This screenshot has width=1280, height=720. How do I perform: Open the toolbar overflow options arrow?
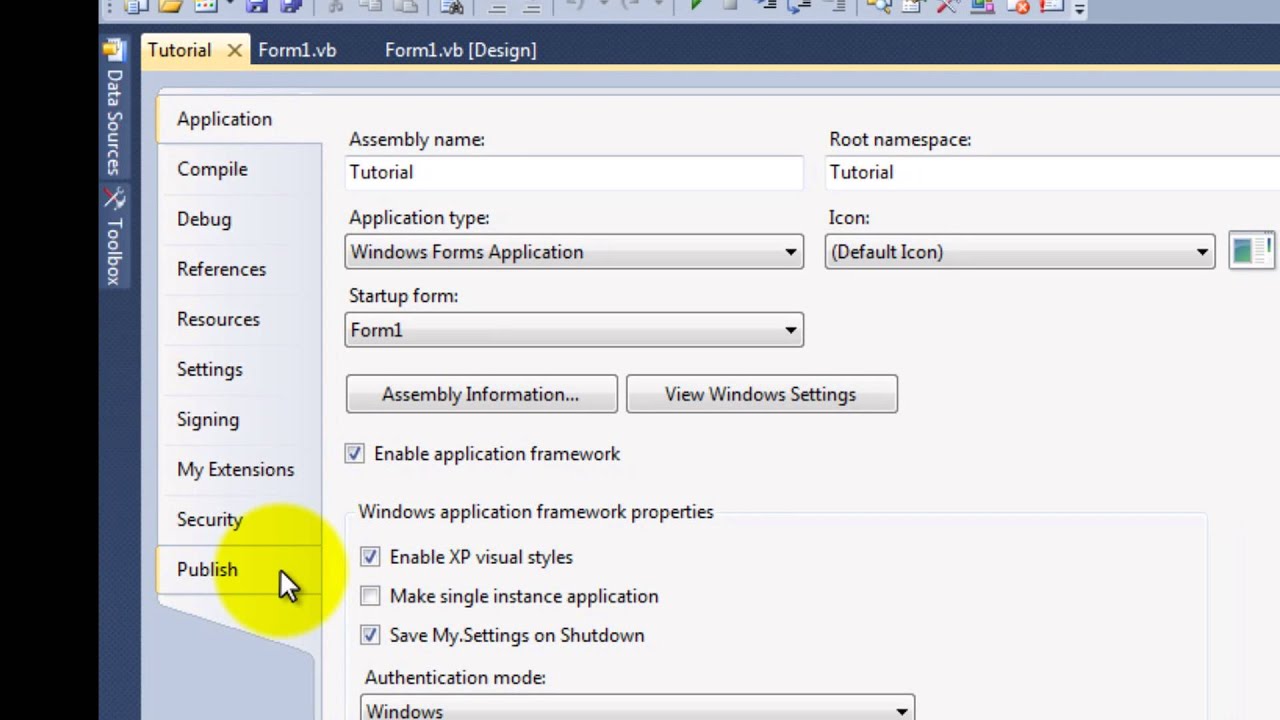[x=1079, y=9]
